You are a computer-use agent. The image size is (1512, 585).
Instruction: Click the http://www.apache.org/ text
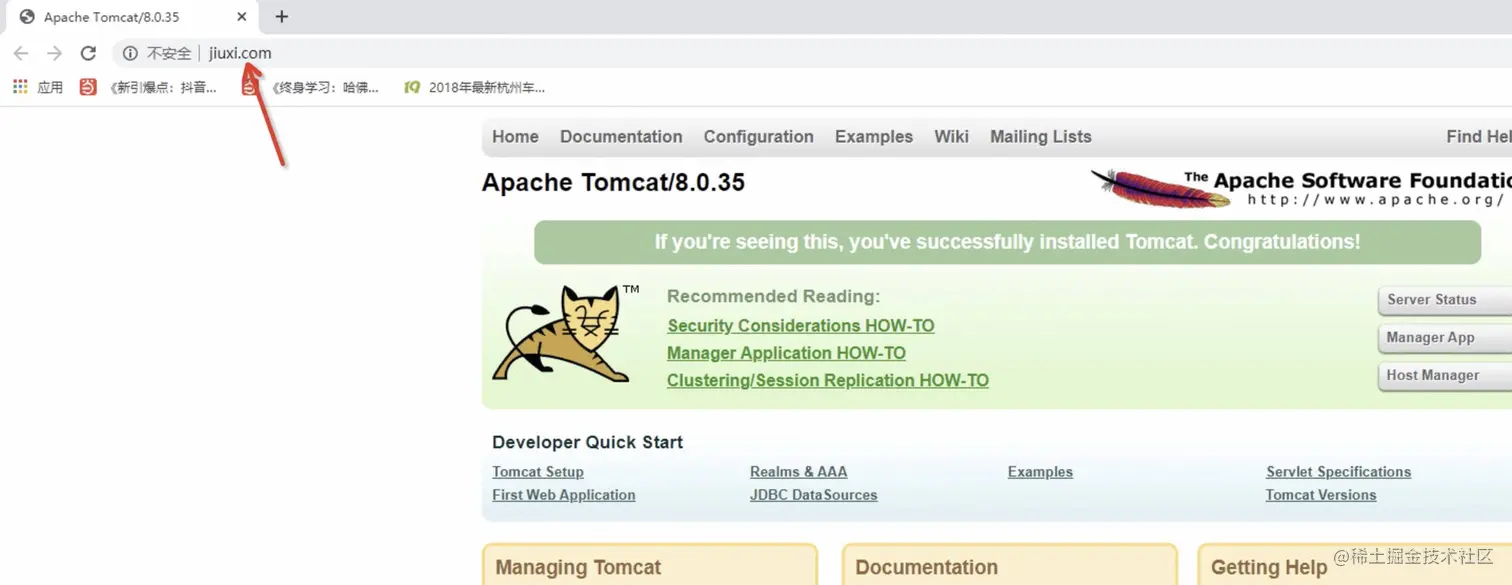coord(1376,200)
